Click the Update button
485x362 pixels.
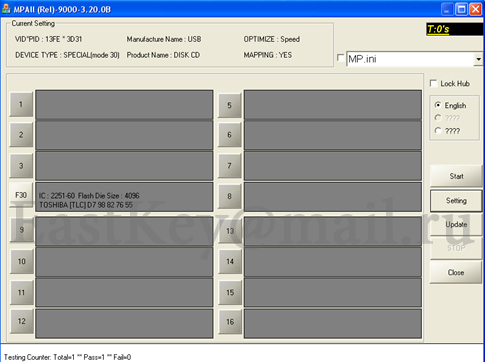[x=456, y=224]
